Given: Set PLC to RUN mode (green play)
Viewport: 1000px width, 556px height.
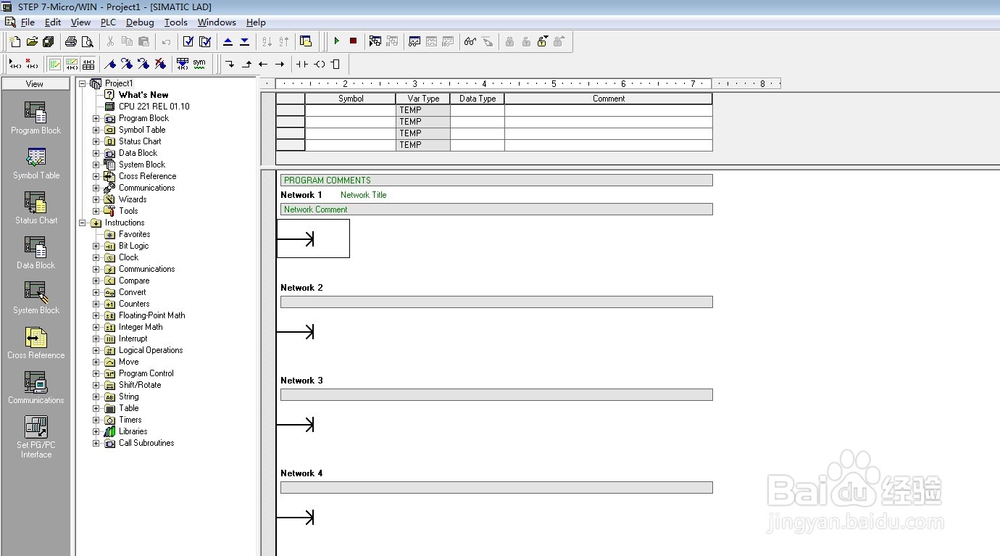Looking at the screenshot, I should (337, 41).
